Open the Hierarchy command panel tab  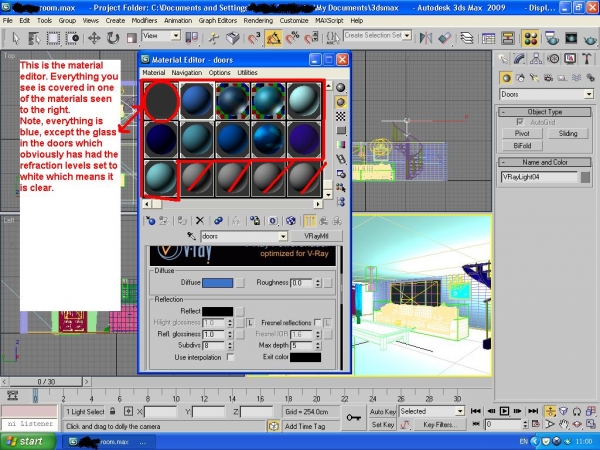pos(536,59)
